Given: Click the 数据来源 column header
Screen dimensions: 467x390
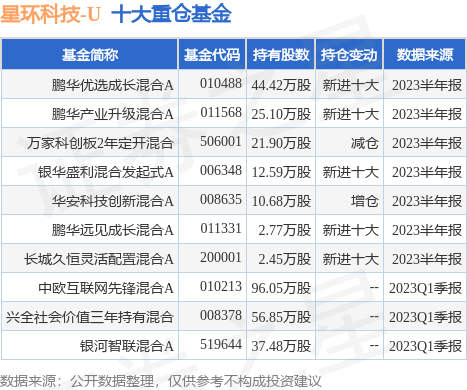Looking at the screenshot, I should (x=425, y=55).
